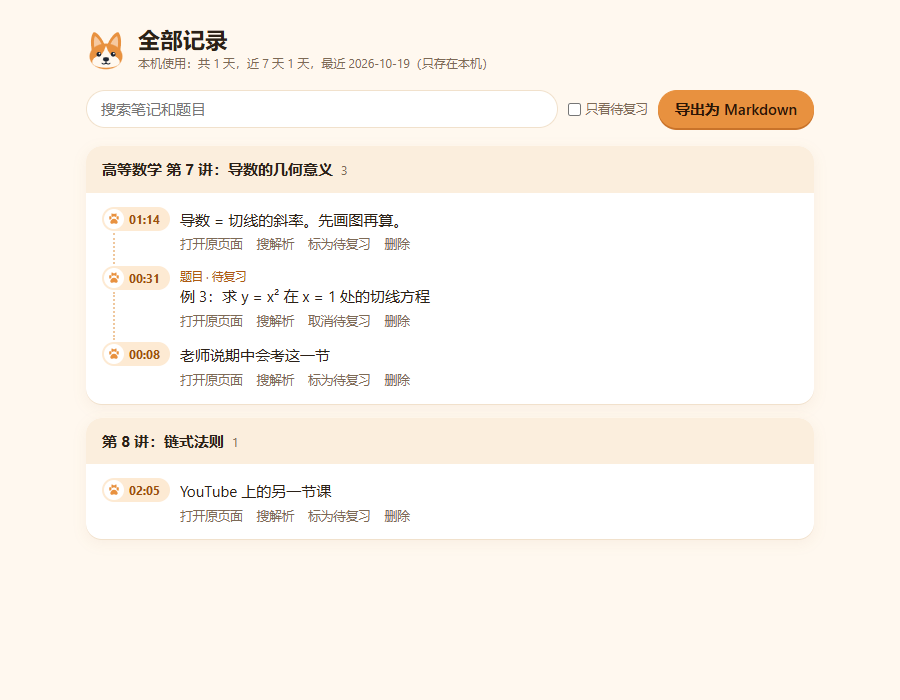The width and height of the screenshot is (900, 700).
Task: Click the text 老师说期中会考这一节
Action: click(255, 356)
